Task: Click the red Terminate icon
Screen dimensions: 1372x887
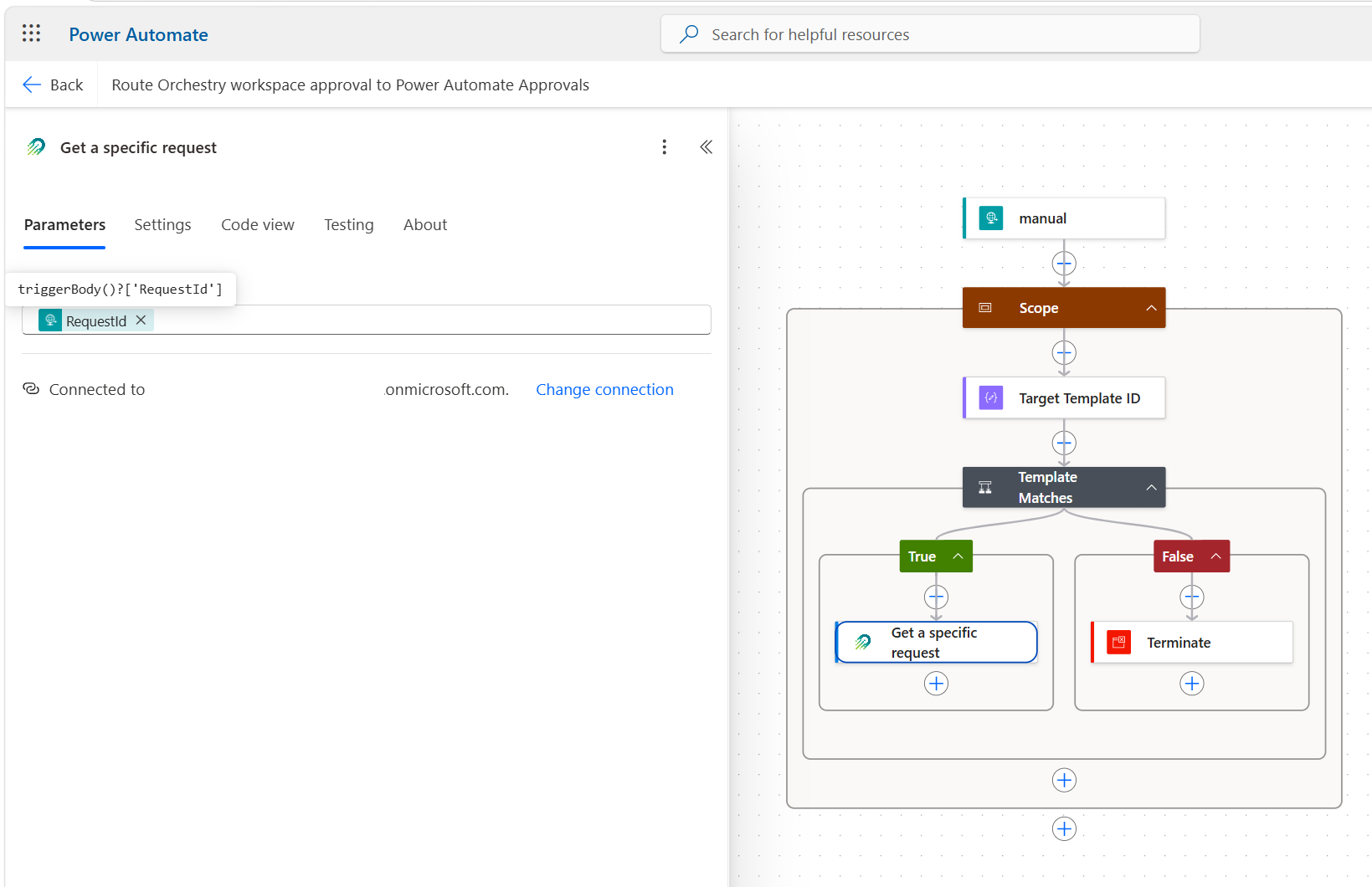Action: (1119, 643)
